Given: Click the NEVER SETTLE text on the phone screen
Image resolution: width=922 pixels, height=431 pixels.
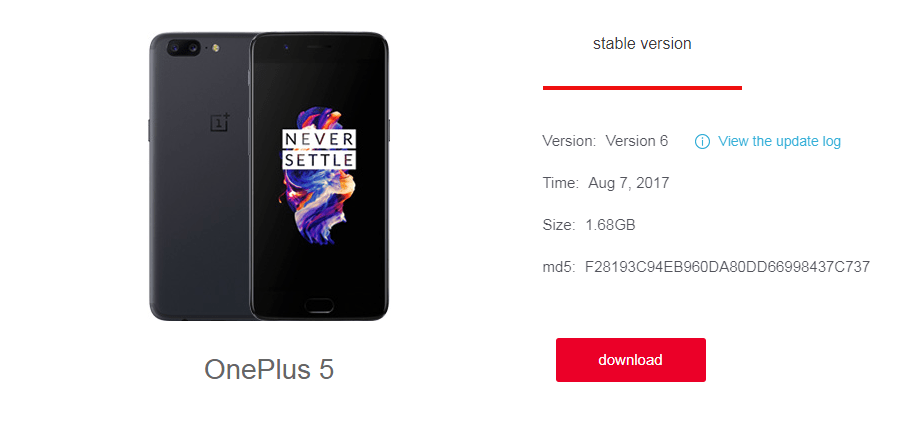Looking at the screenshot, I should [318, 149].
